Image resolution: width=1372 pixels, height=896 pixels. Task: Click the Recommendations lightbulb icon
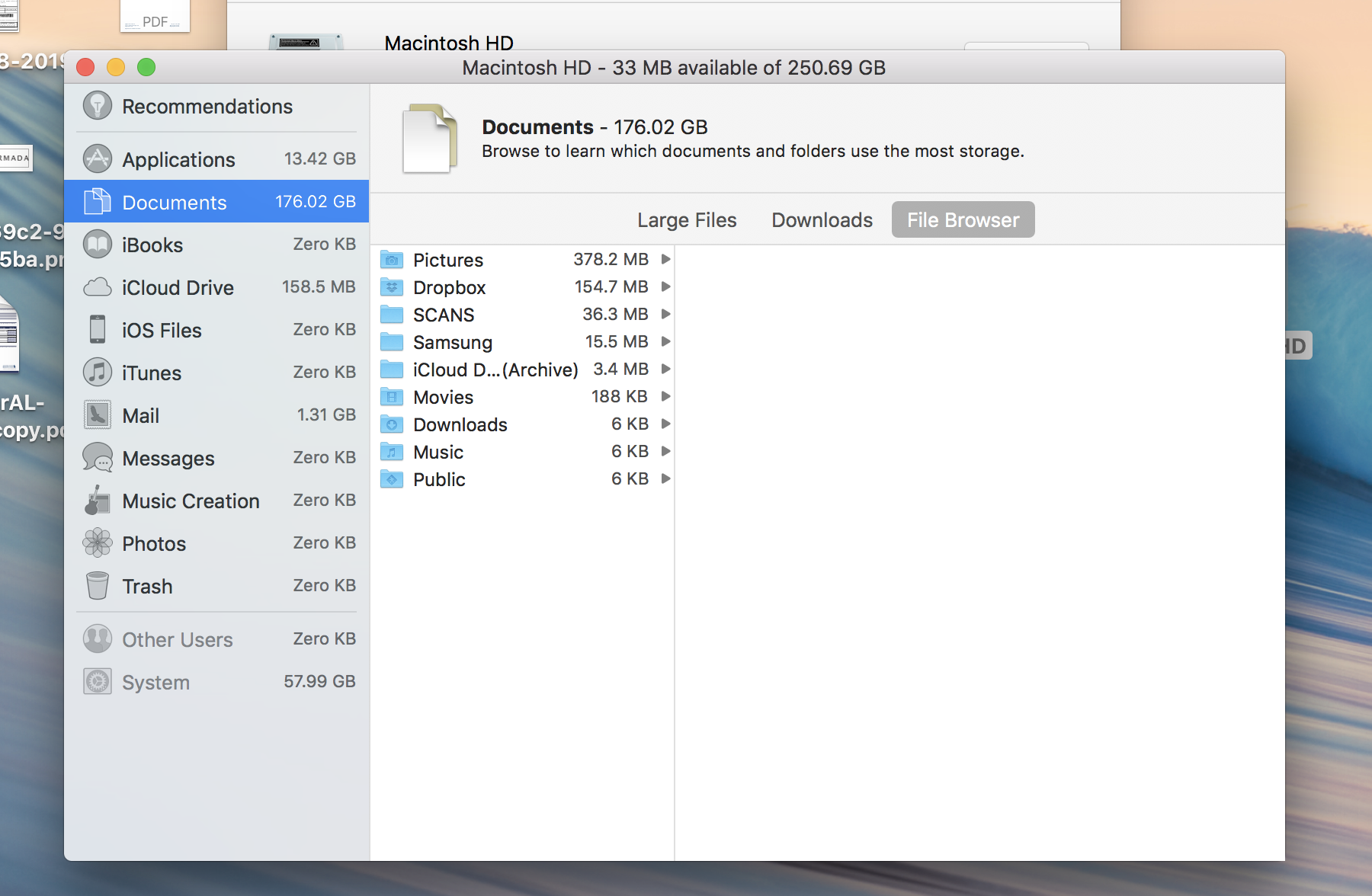click(98, 106)
